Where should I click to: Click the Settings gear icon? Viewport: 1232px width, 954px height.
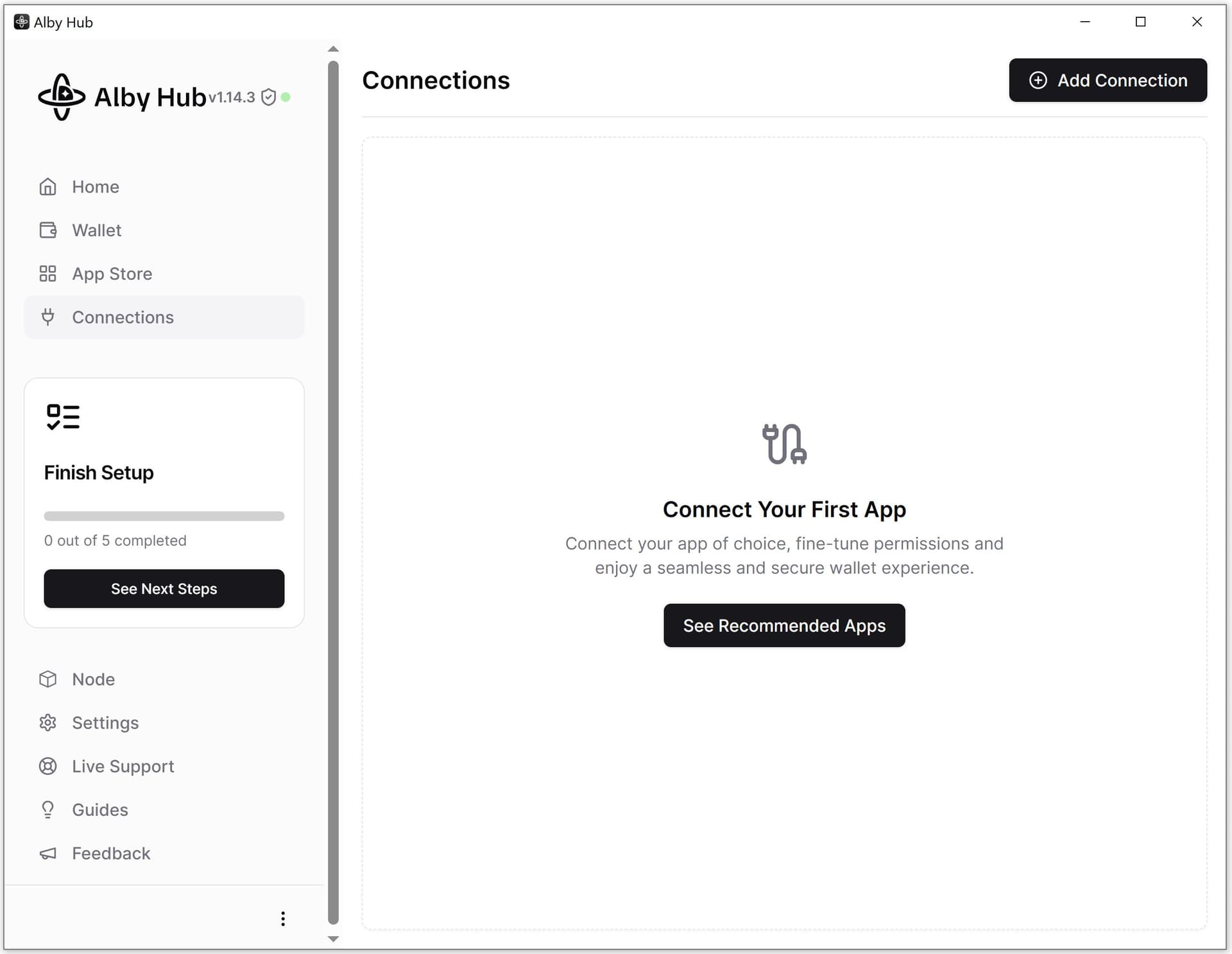click(x=48, y=723)
